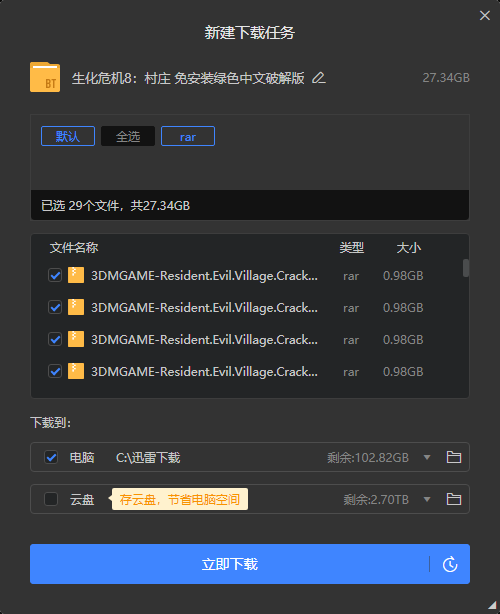Click the fourth file's rar archive icon
500x614 pixels.
[x=76, y=371]
